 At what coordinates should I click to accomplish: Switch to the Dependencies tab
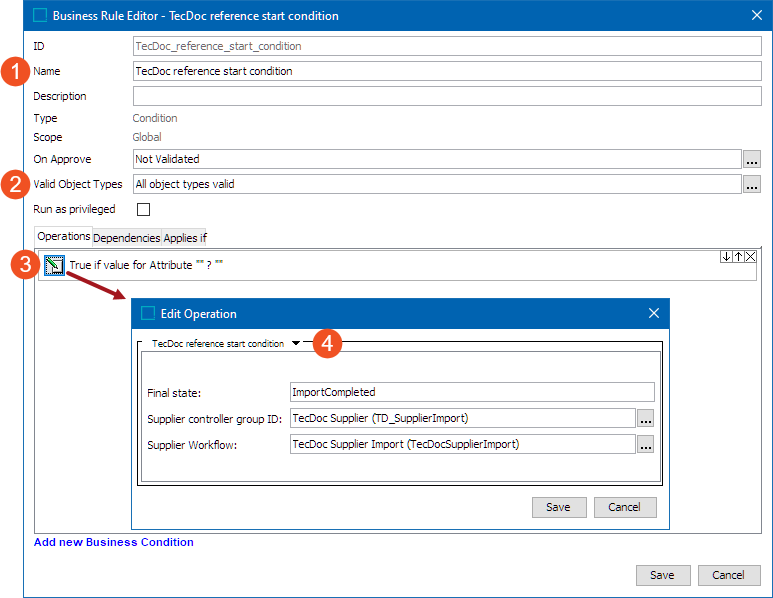coord(127,238)
